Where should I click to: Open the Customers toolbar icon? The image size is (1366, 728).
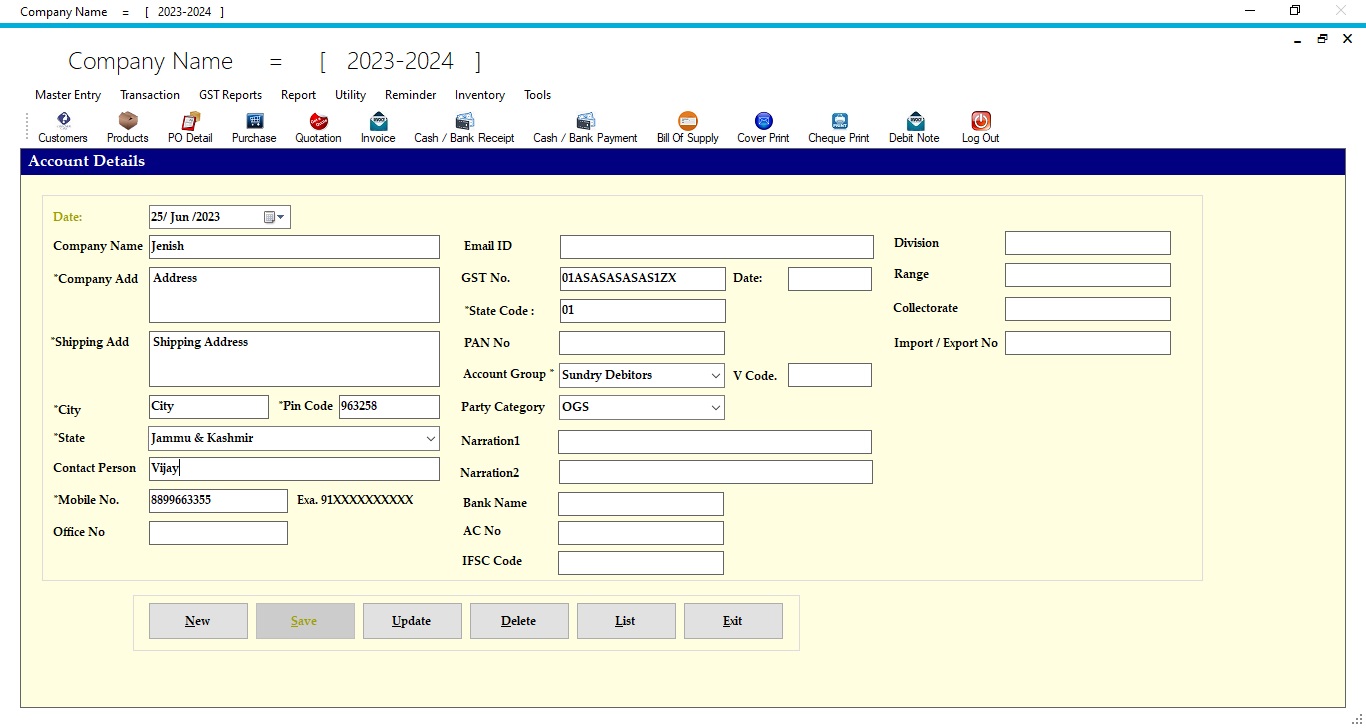63,121
